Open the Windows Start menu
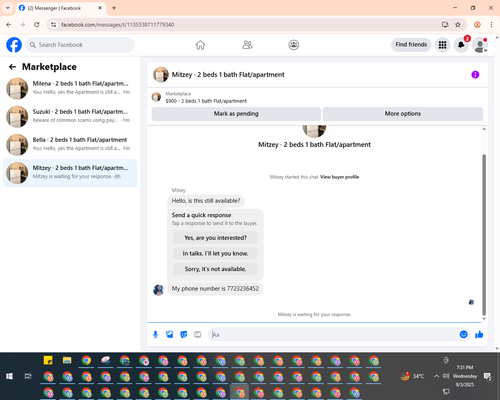This screenshot has width=500, height=400. 9,376
